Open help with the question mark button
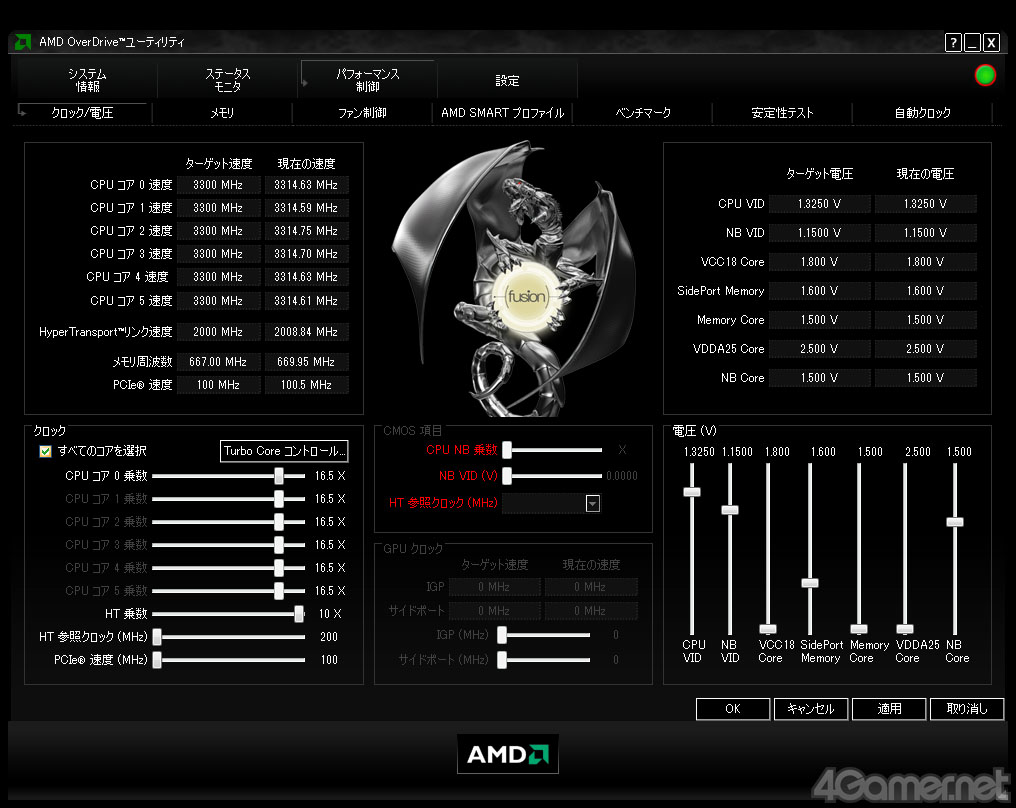 [x=953, y=43]
